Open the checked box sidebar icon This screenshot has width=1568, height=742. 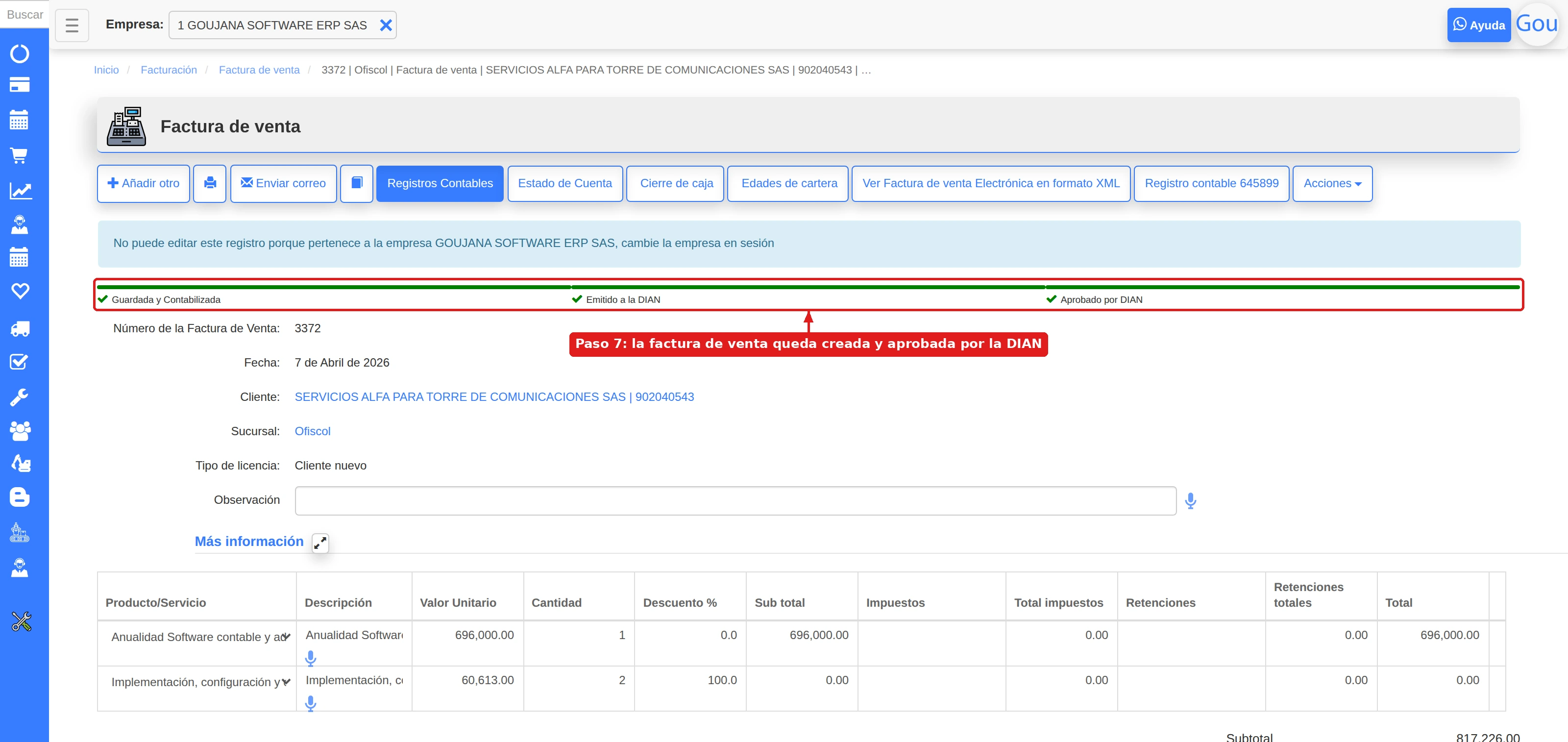pyautogui.click(x=20, y=362)
